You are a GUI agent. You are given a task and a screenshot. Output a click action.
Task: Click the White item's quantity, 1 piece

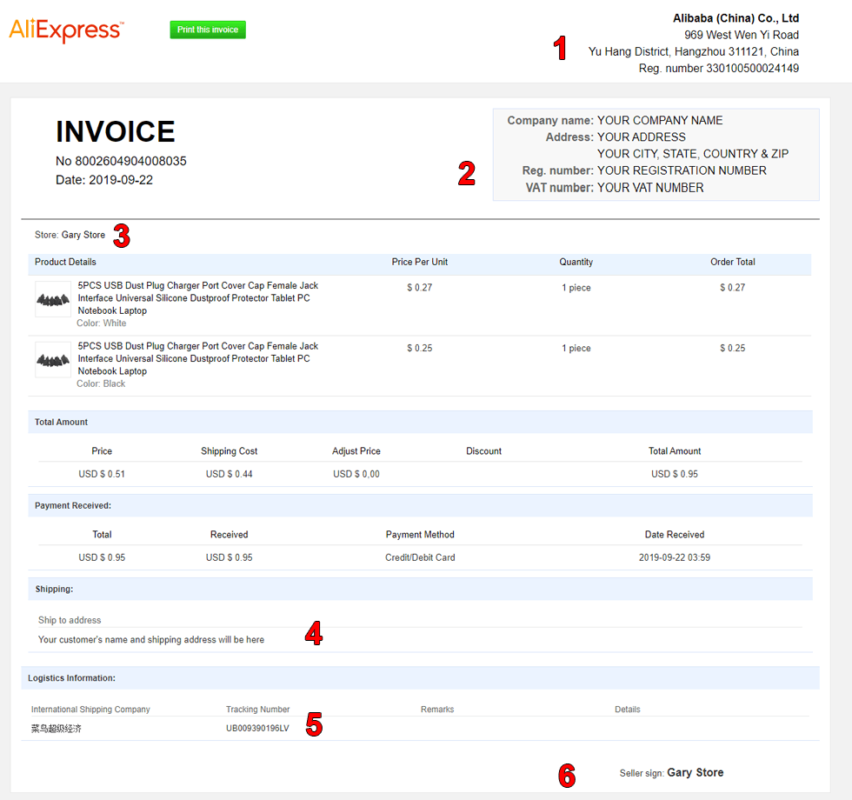pyautogui.click(x=576, y=288)
